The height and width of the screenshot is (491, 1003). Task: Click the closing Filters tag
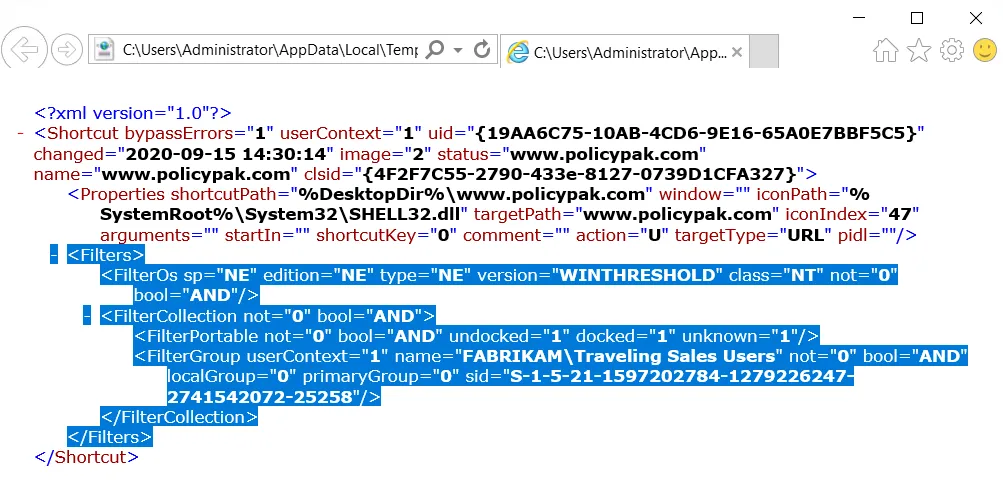(110, 437)
